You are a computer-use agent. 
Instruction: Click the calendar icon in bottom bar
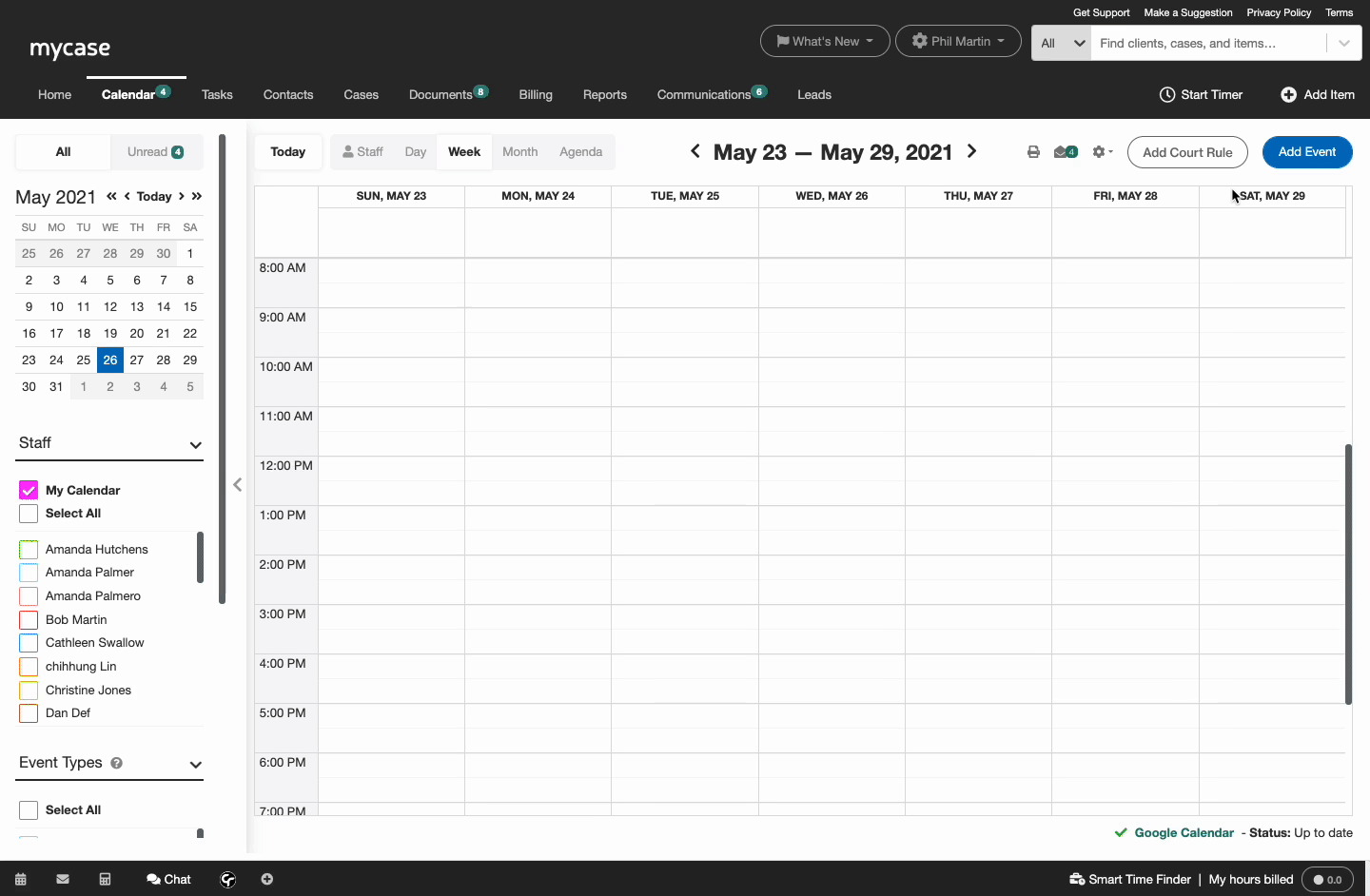coord(21,880)
